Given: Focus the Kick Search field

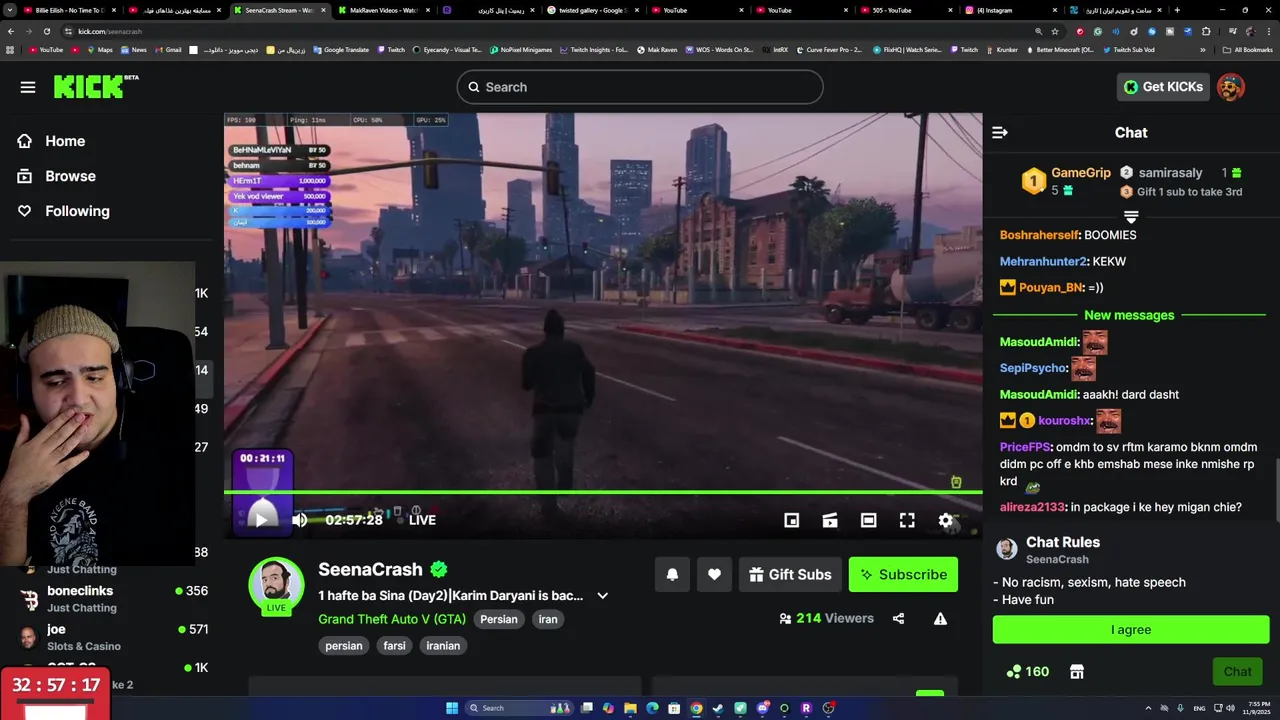Looking at the screenshot, I should coord(640,87).
